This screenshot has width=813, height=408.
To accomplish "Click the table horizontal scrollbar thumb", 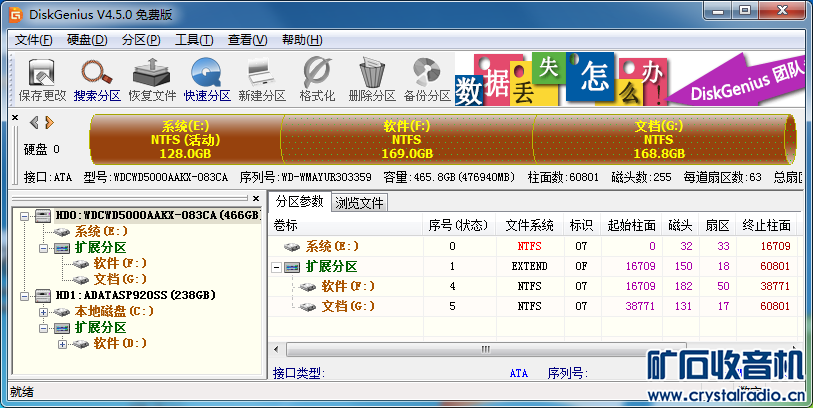I will [x=486, y=349].
